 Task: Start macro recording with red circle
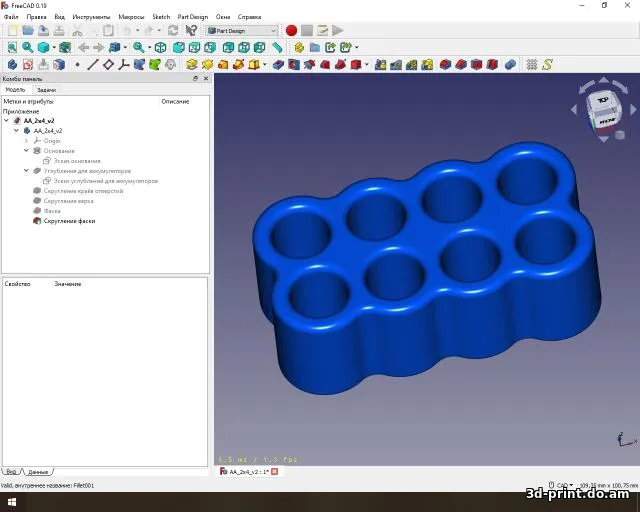click(x=291, y=31)
